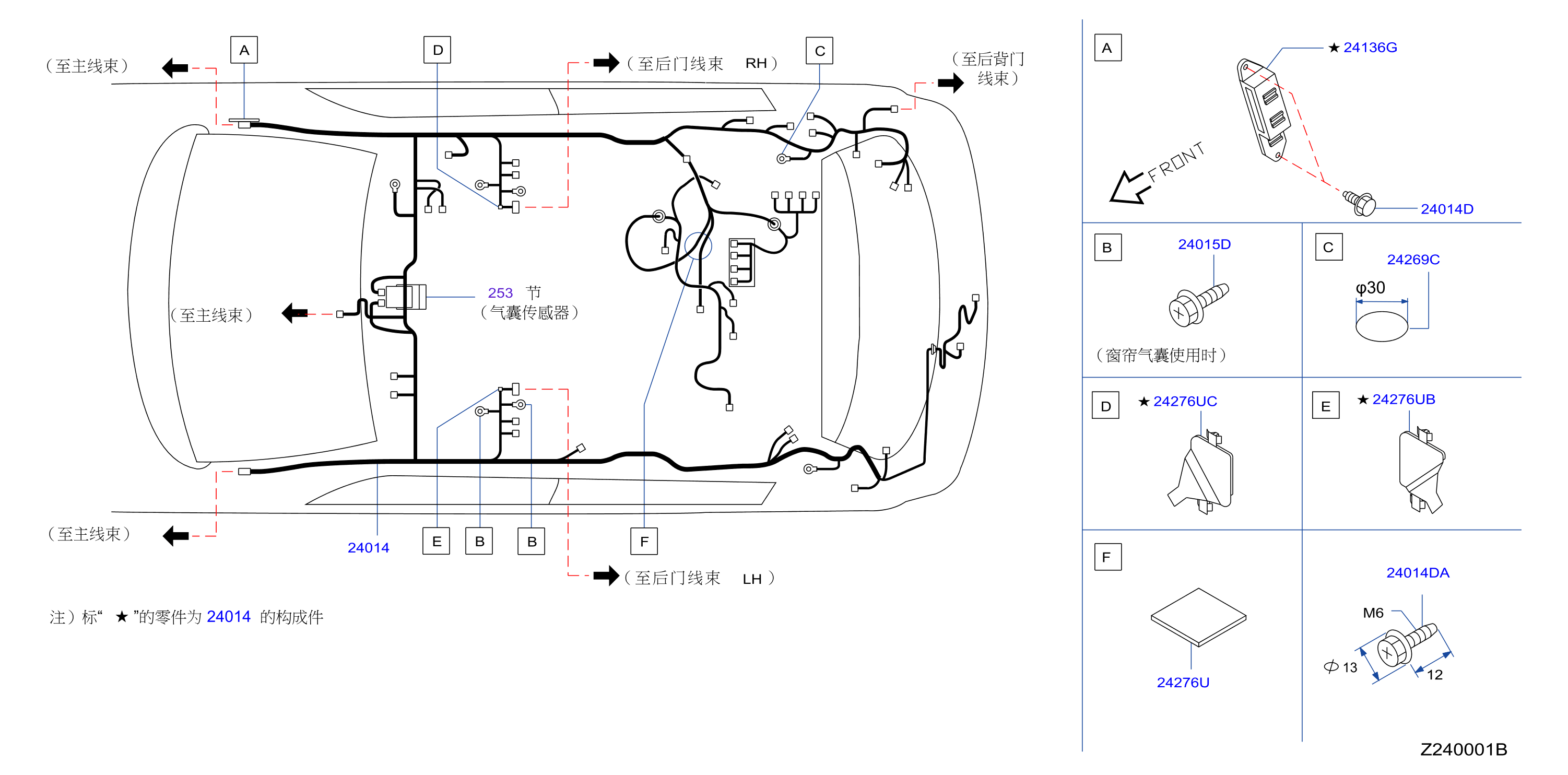The image size is (1568, 775).
Task: Click part number 24014D
Action: [1447, 209]
